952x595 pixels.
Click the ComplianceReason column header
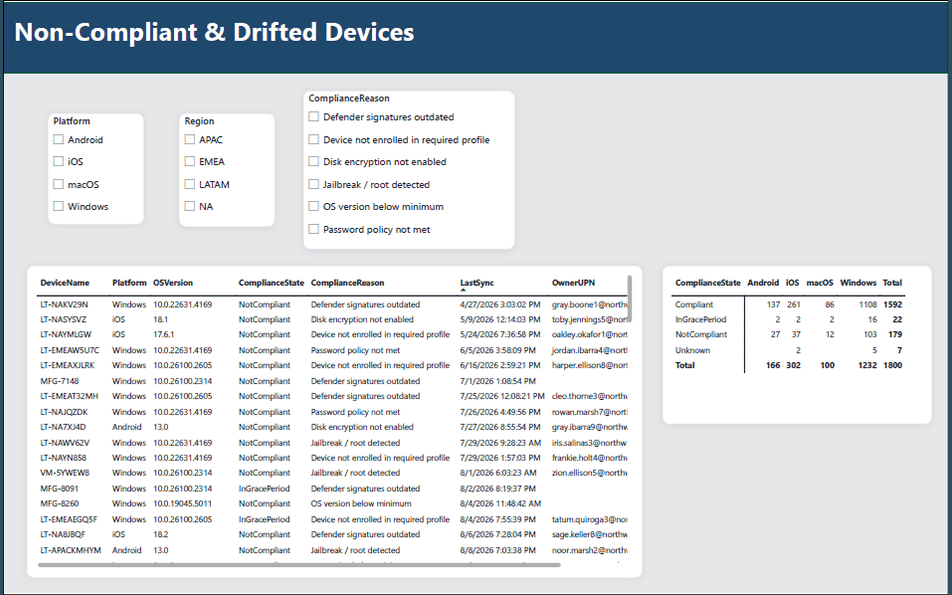pyautogui.click(x=347, y=283)
